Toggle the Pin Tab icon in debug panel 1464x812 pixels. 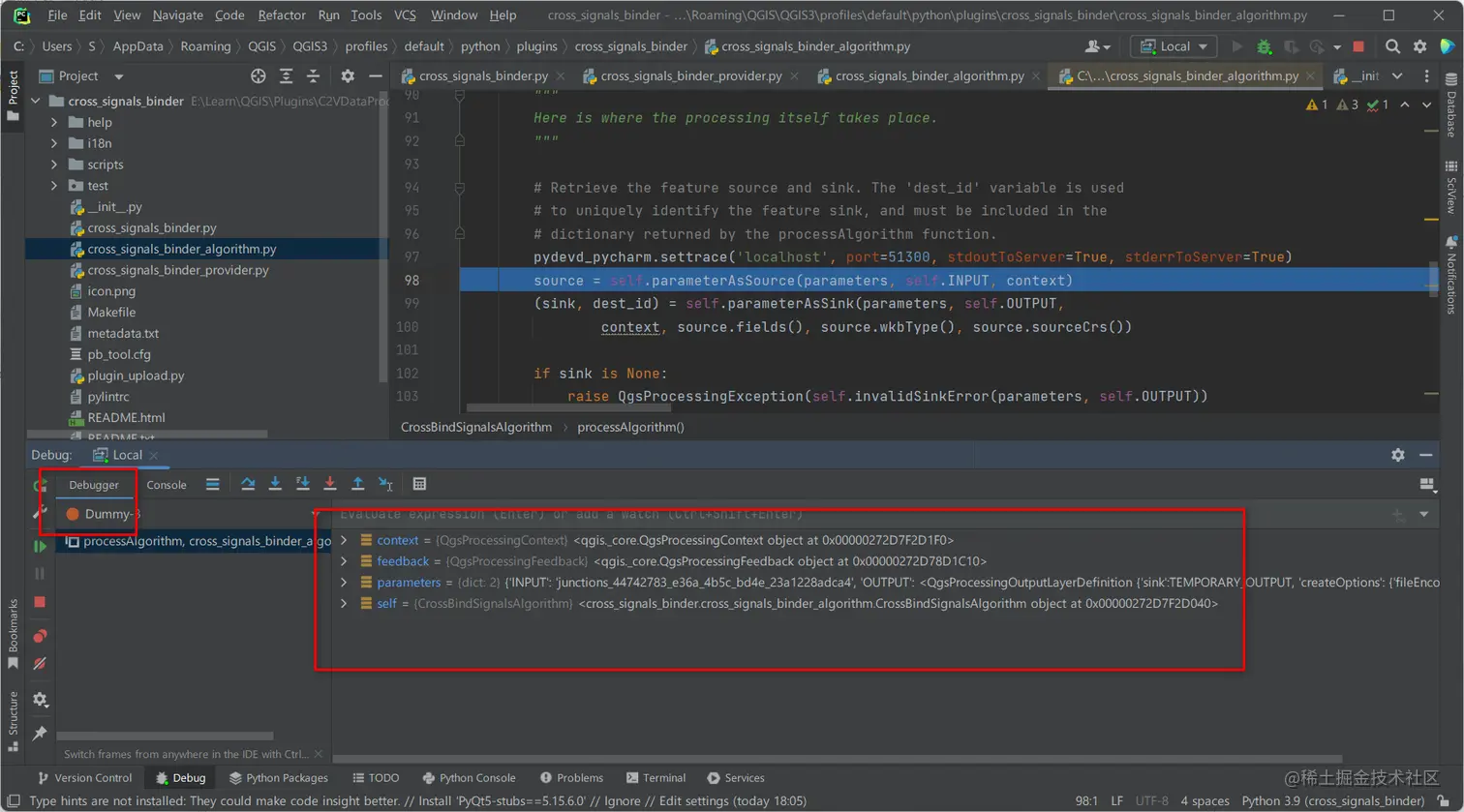pos(40,734)
